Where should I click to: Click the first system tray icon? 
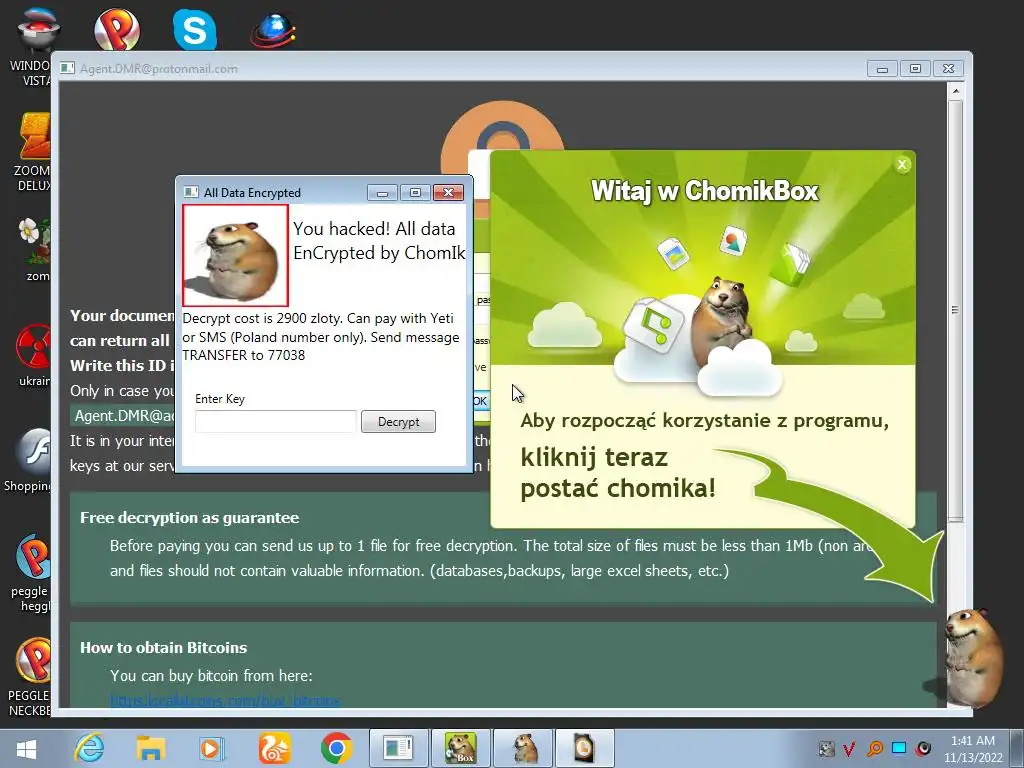826,749
